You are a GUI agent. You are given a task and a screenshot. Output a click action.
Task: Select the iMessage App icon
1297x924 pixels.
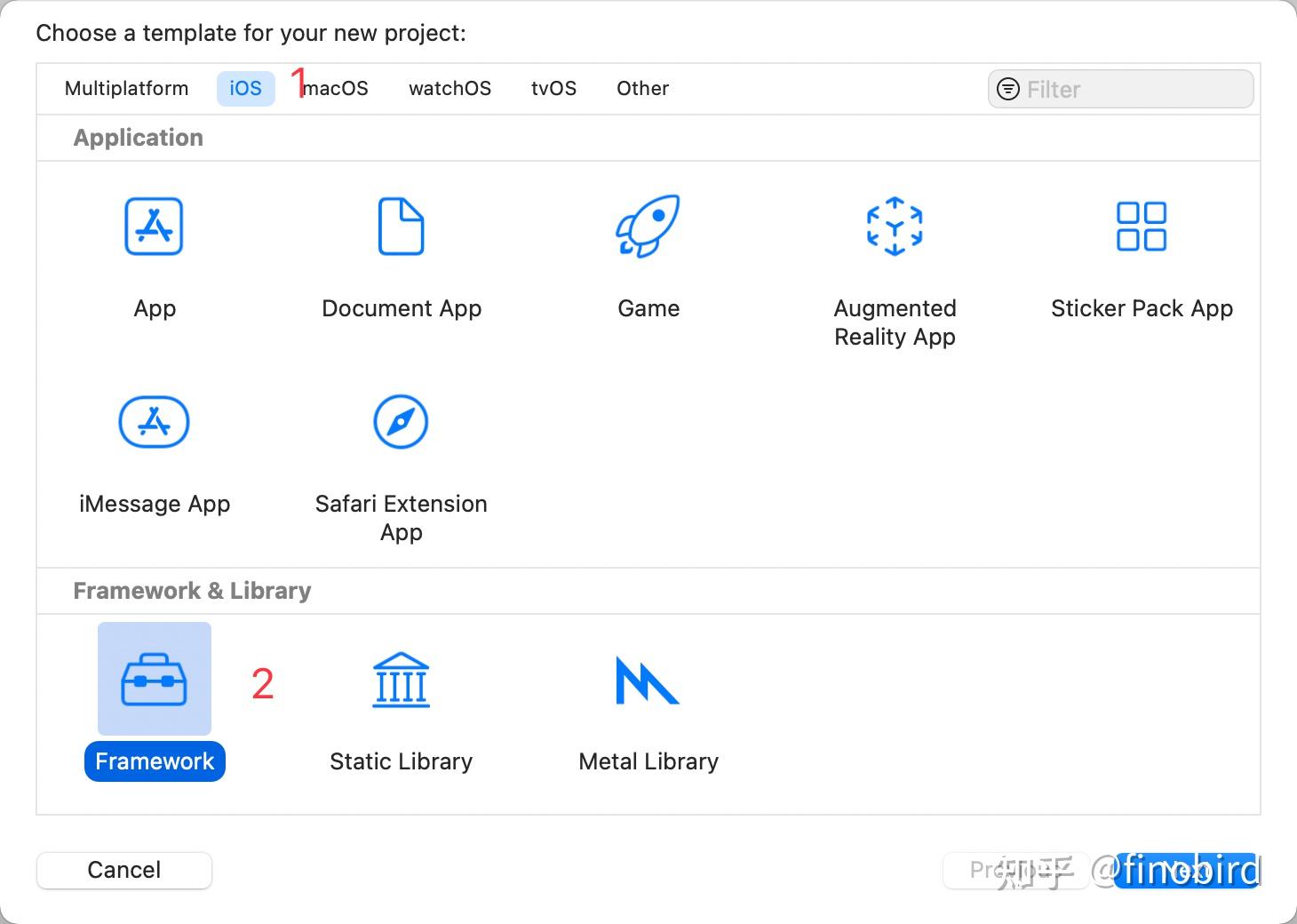(154, 422)
